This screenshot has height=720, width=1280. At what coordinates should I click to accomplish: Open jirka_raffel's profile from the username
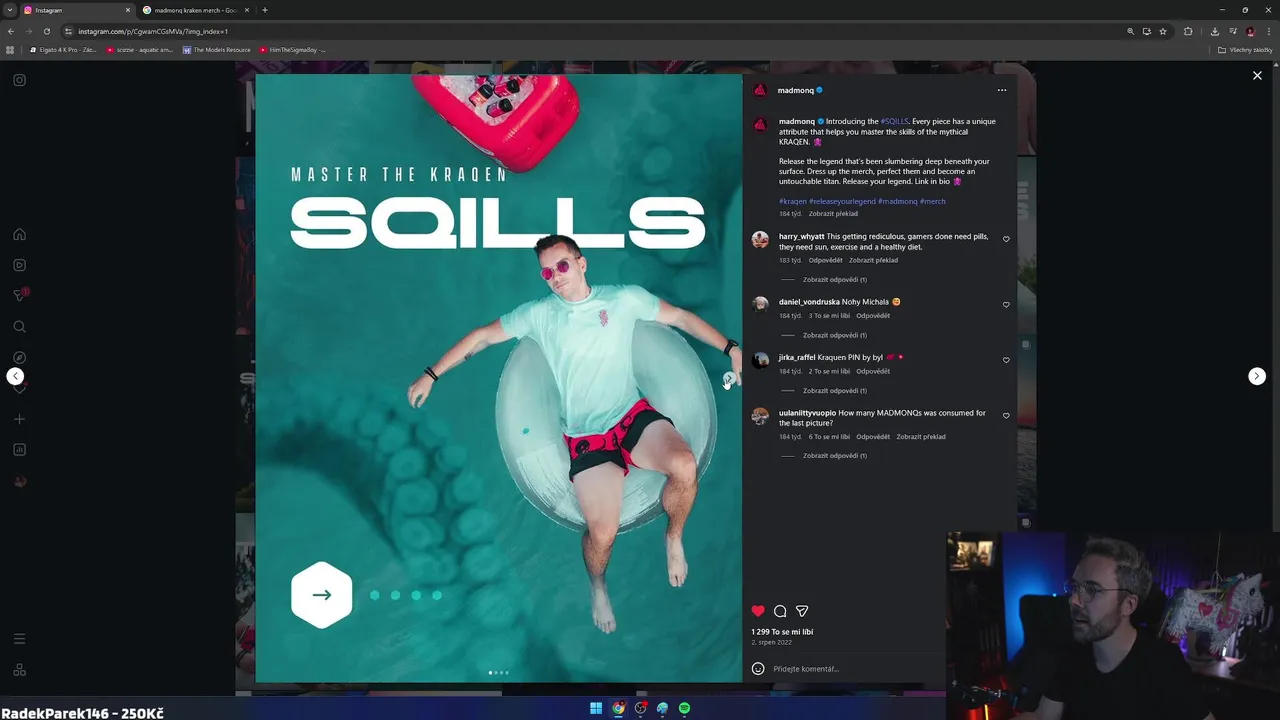pyautogui.click(x=797, y=357)
